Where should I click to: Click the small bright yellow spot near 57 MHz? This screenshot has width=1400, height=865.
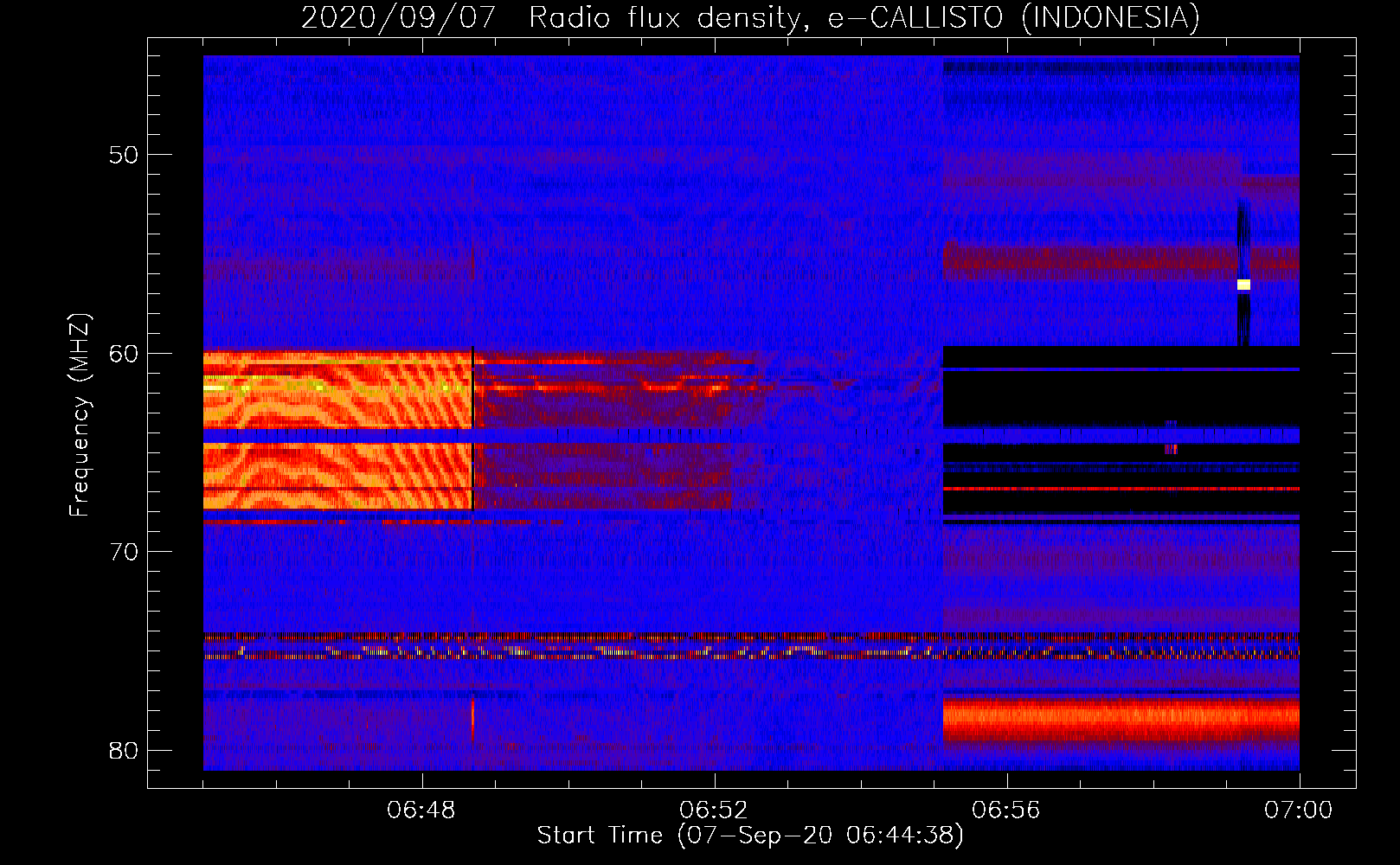[1243, 285]
